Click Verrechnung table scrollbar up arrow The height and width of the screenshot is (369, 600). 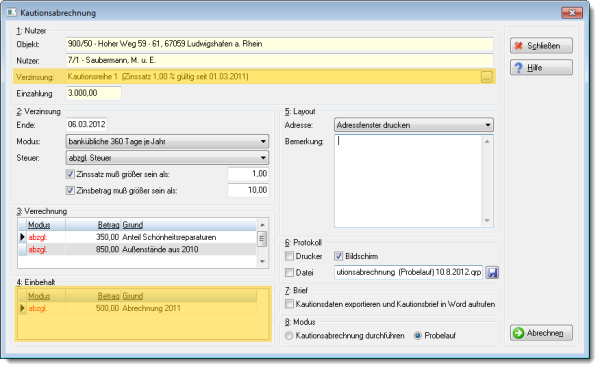coord(262,225)
